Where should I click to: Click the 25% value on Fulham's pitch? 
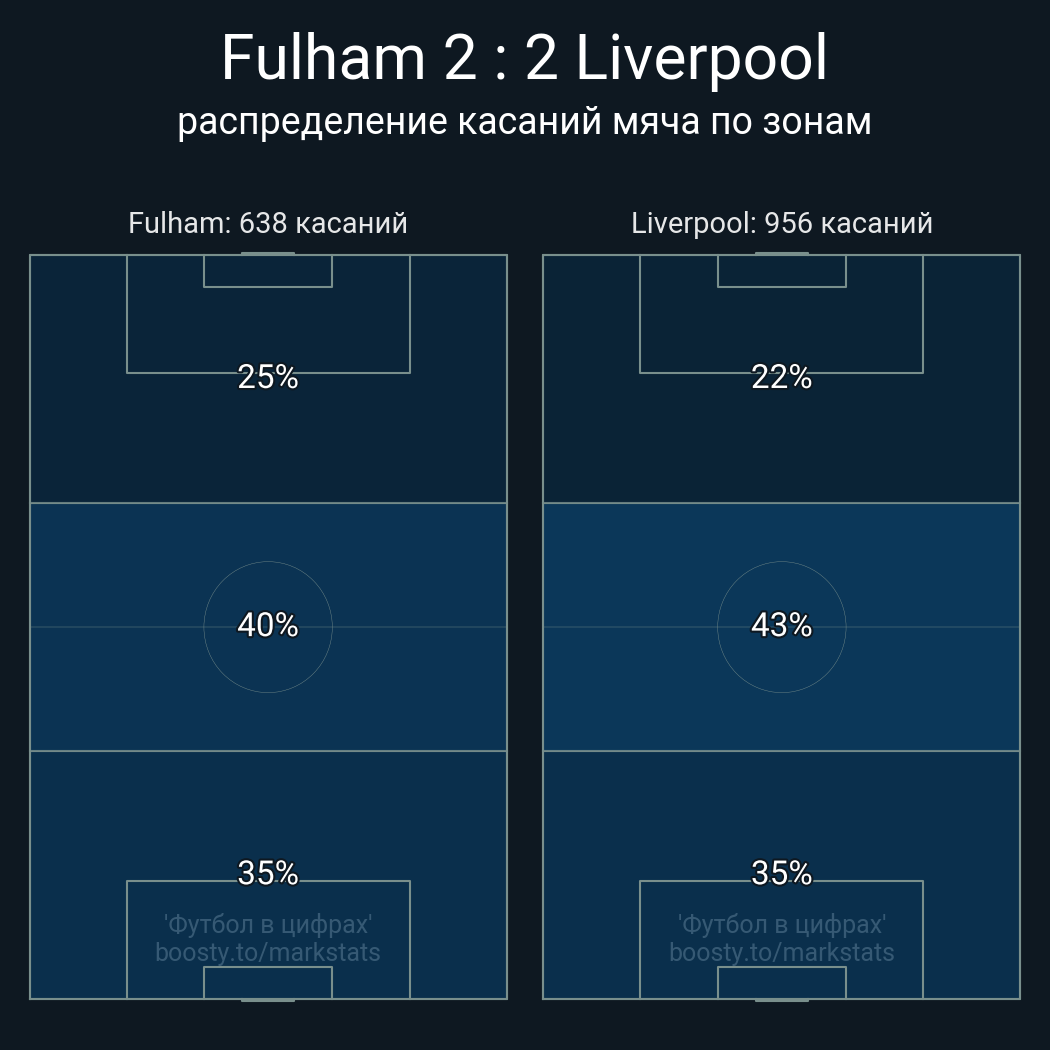pos(268,377)
